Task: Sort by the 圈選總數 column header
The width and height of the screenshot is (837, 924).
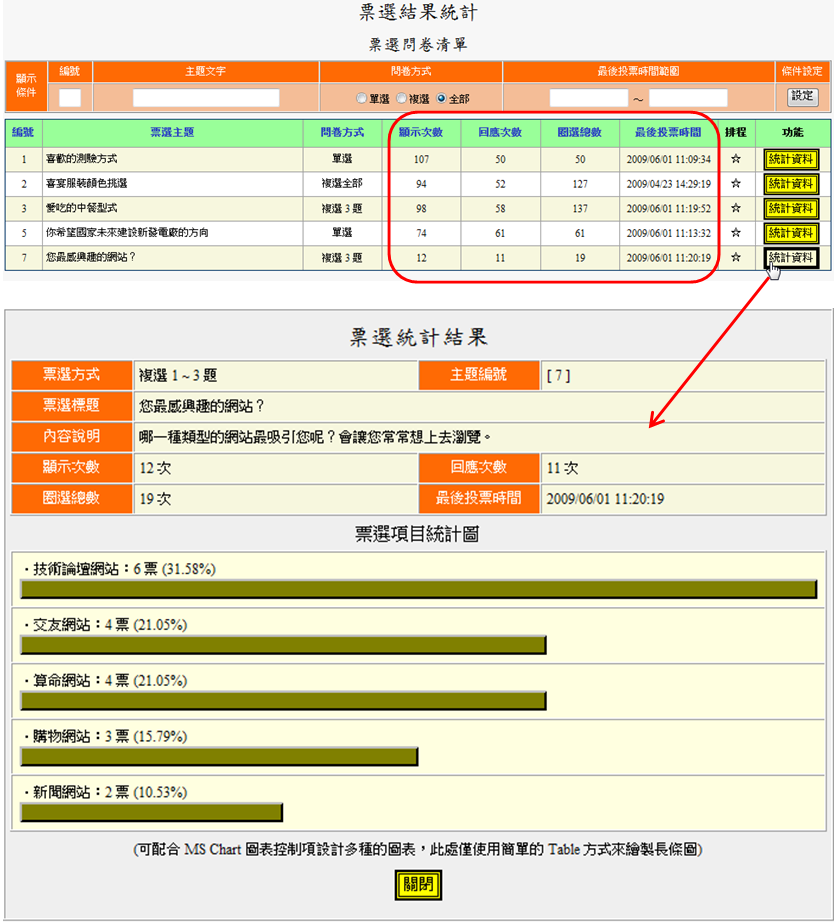Action: (x=579, y=133)
